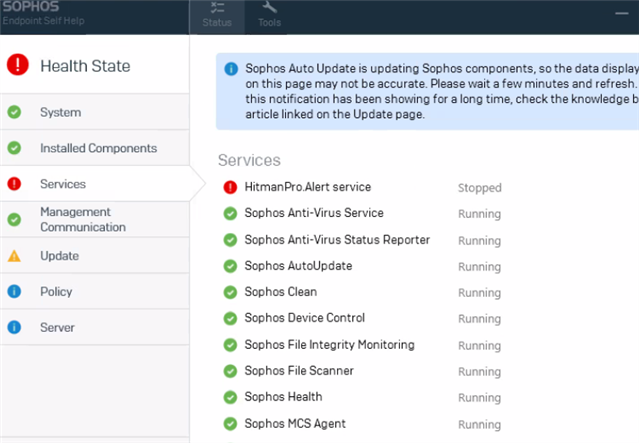Click green check icon beside Installed Components
The height and width of the screenshot is (443, 639).
tap(14, 148)
